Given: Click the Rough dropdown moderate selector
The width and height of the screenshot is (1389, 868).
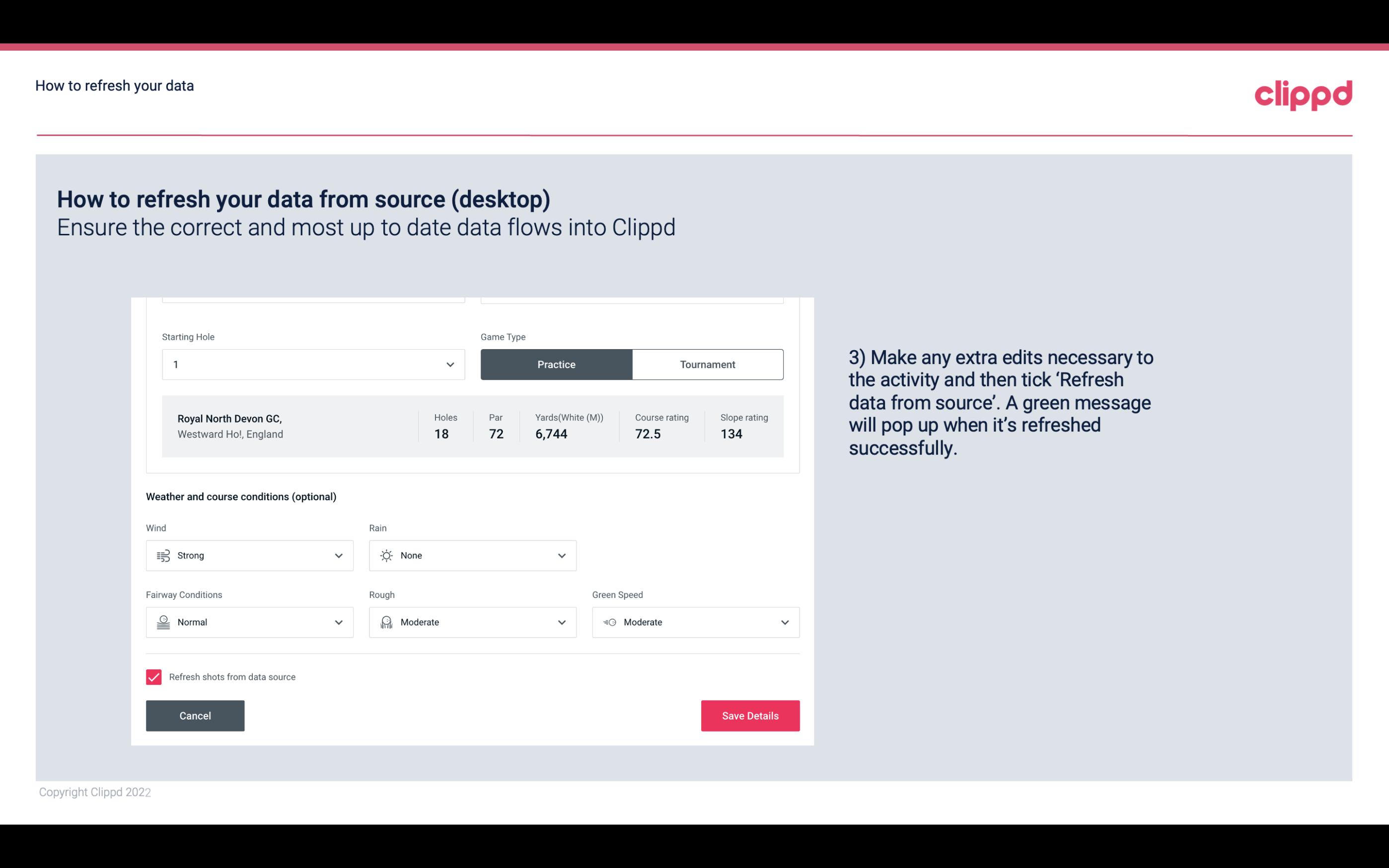Looking at the screenshot, I should (x=472, y=621).
